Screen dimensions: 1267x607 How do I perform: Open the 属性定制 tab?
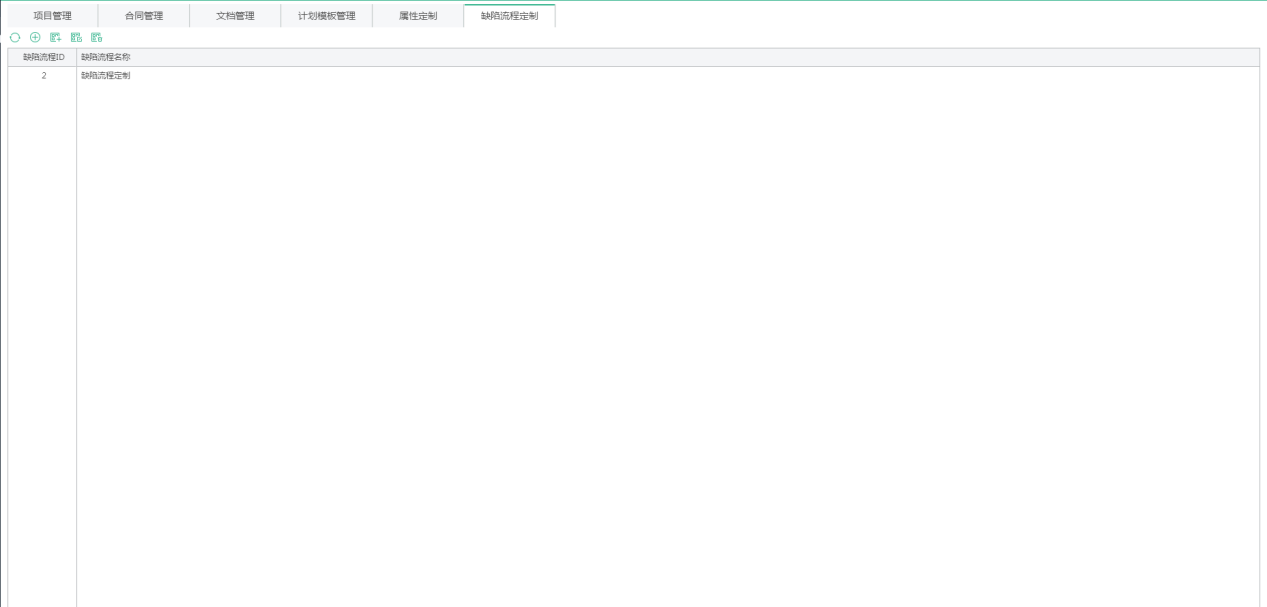click(x=418, y=16)
